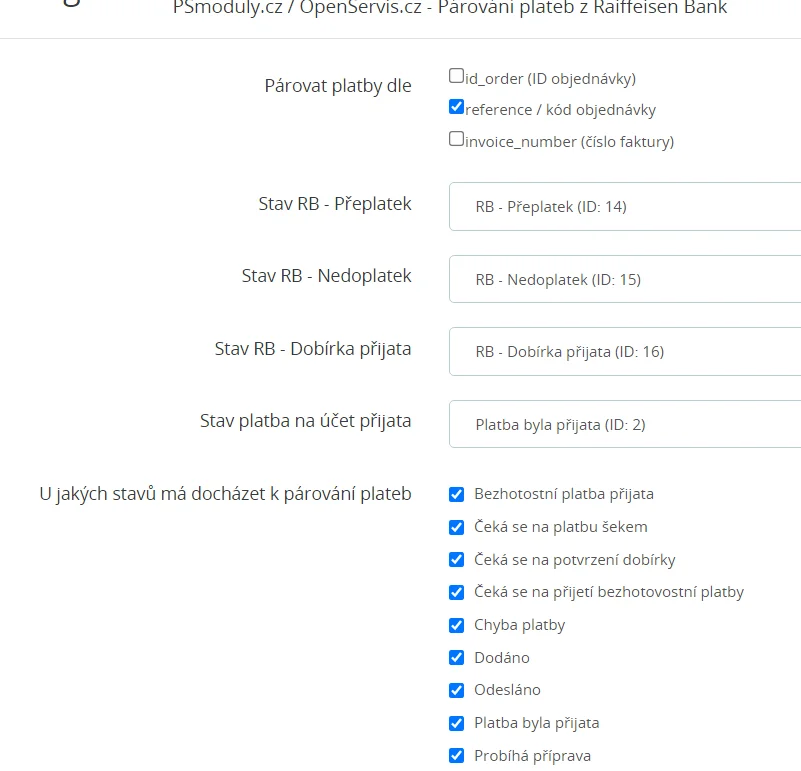Image resolution: width=801 pixels, height=771 pixels.
Task: Disable Čeká se na potvrzení dobírky
Action: tap(457, 560)
